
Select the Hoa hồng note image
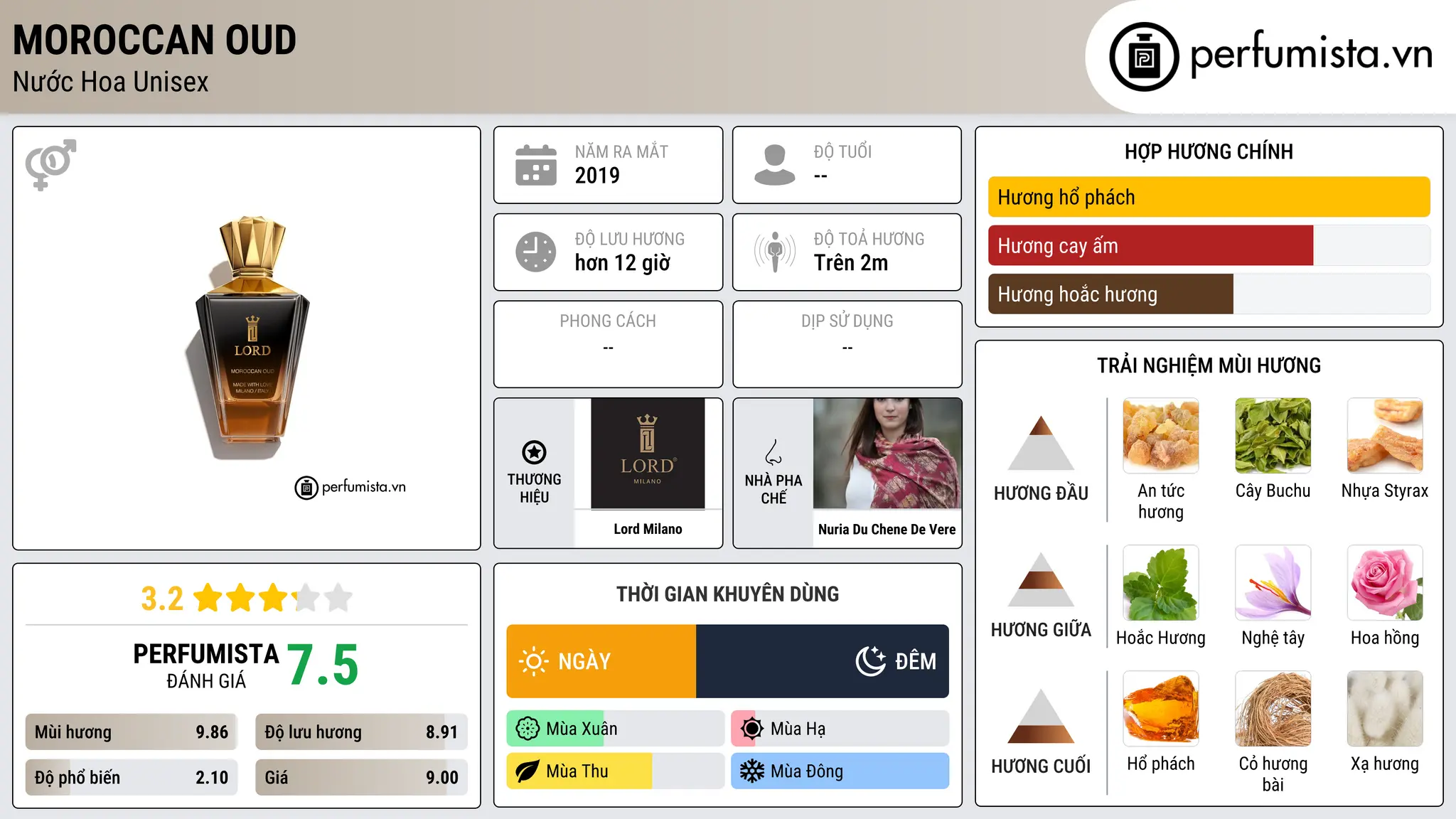[1386, 583]
